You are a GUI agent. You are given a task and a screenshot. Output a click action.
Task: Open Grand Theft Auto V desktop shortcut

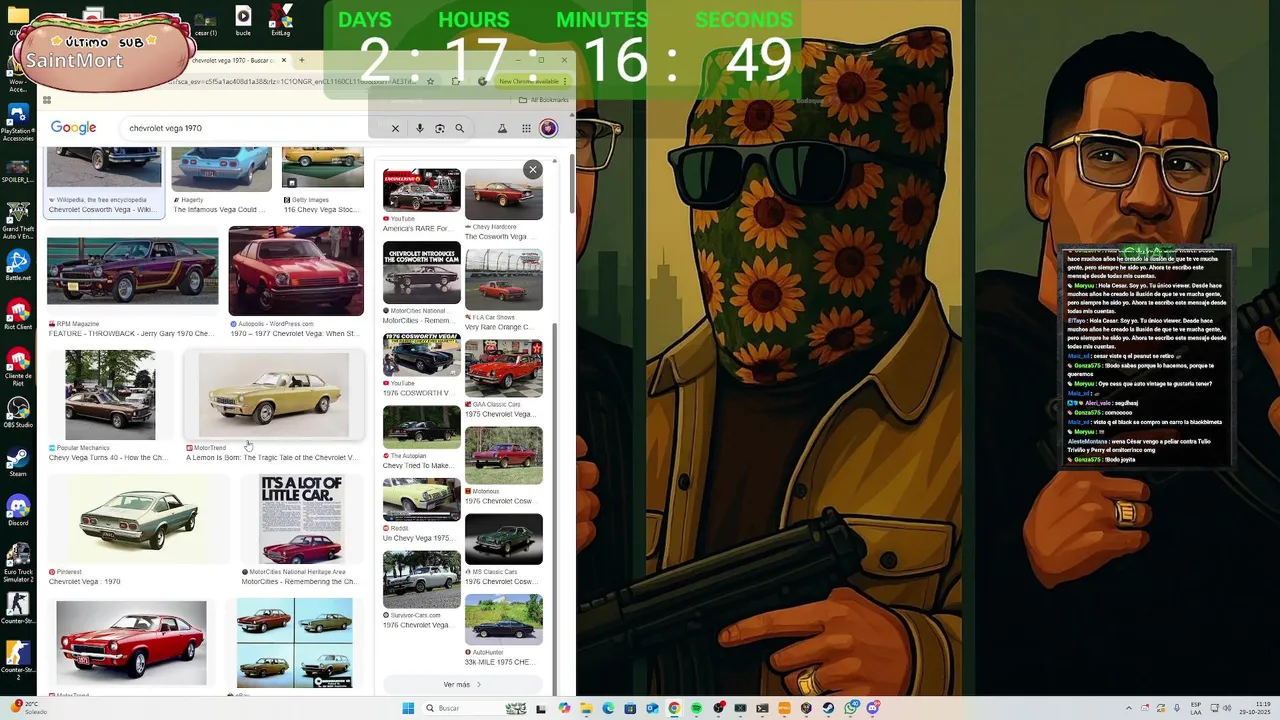pos(17,219)
